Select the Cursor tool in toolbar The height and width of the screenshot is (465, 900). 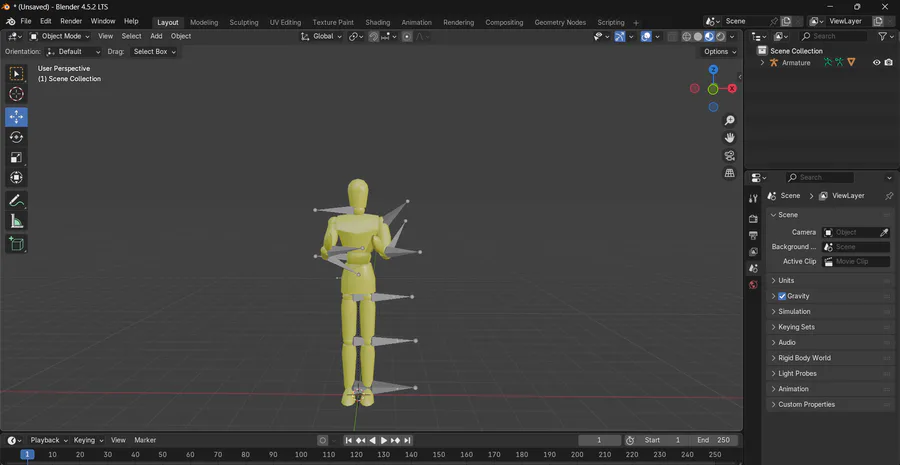(x=16, y=94)
